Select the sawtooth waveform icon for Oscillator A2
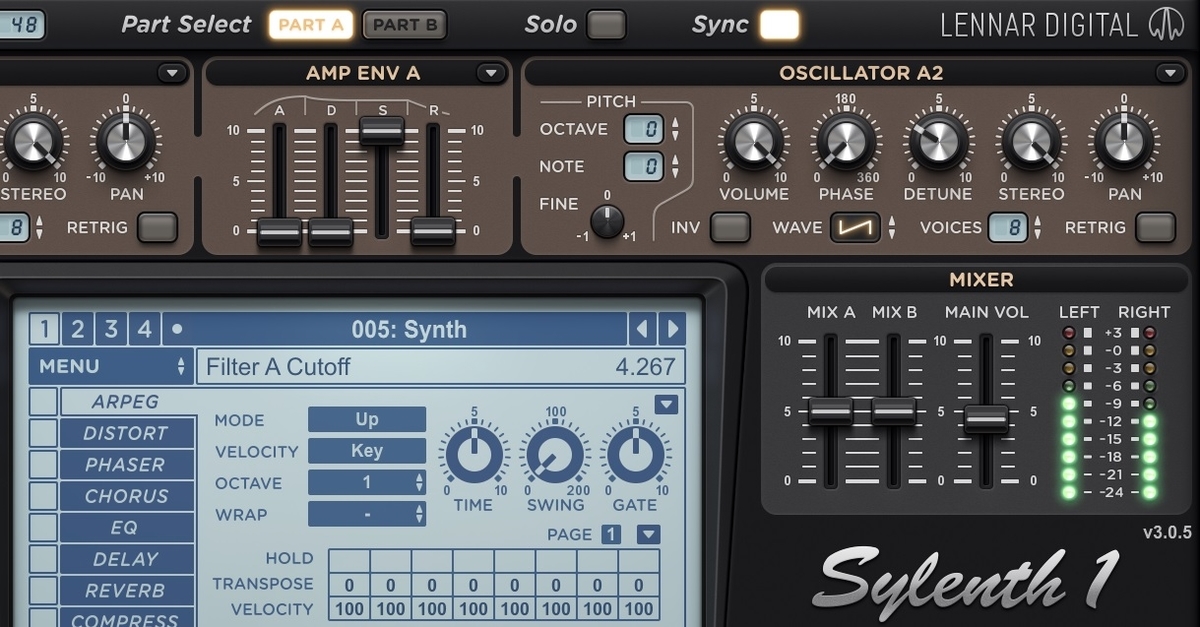Viewport: 1200px width, 627px height. (854, 228)
